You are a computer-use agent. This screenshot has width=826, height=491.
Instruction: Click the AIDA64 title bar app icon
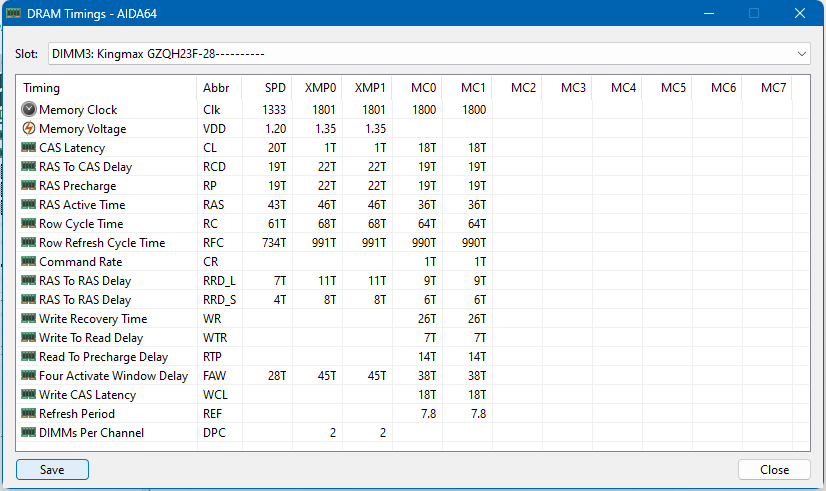(x=13, y=13)
